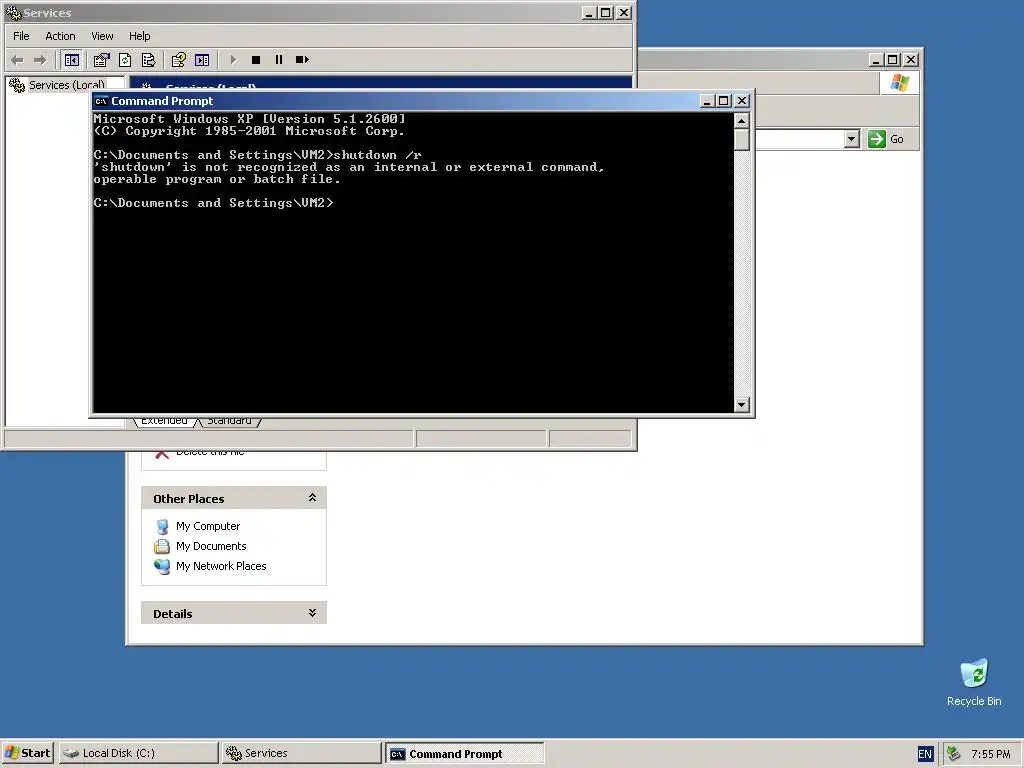Expand the Details panel
Viewport: 1024px width, 768px height.
click(x=312, y=613)
